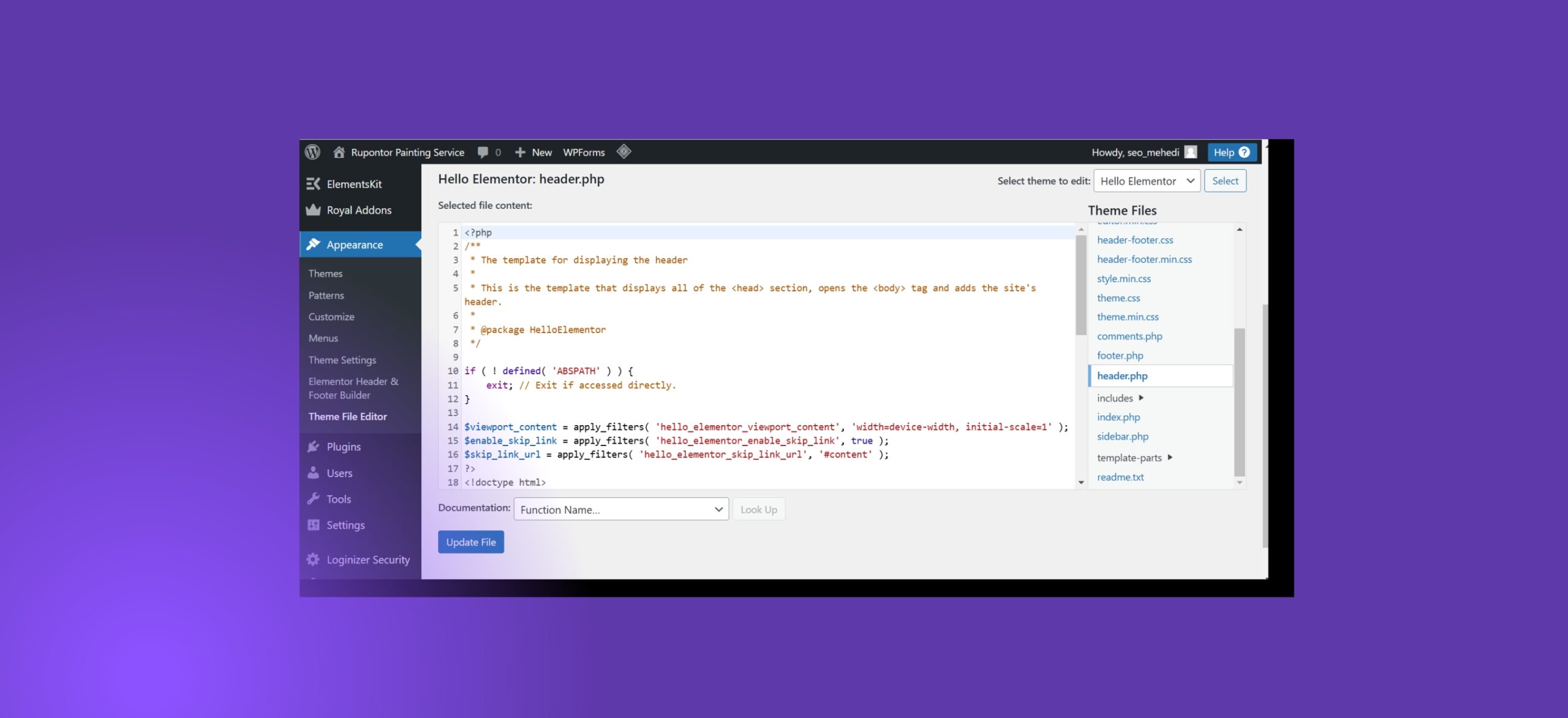Open the Patterns submenu item

point(326,295)
